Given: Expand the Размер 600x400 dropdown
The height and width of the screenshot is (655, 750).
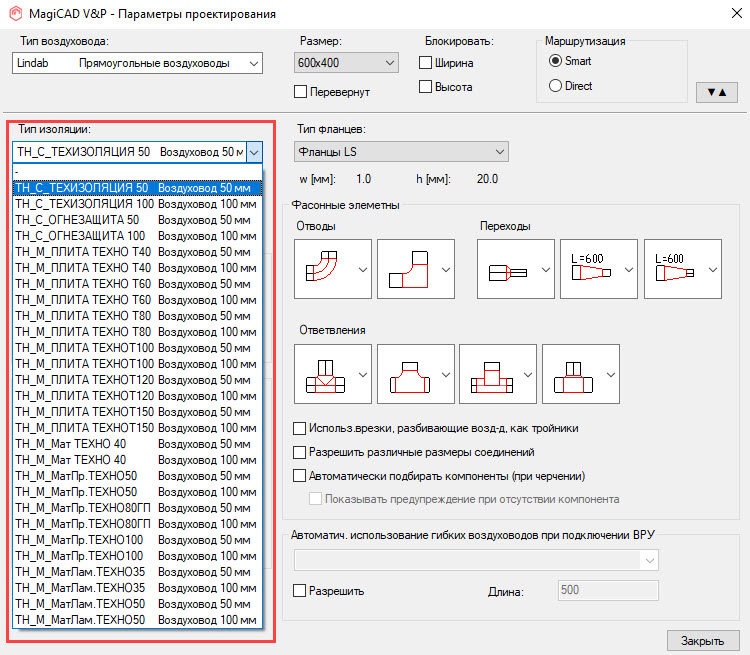Looking at the screenshot, I should 347,63.
